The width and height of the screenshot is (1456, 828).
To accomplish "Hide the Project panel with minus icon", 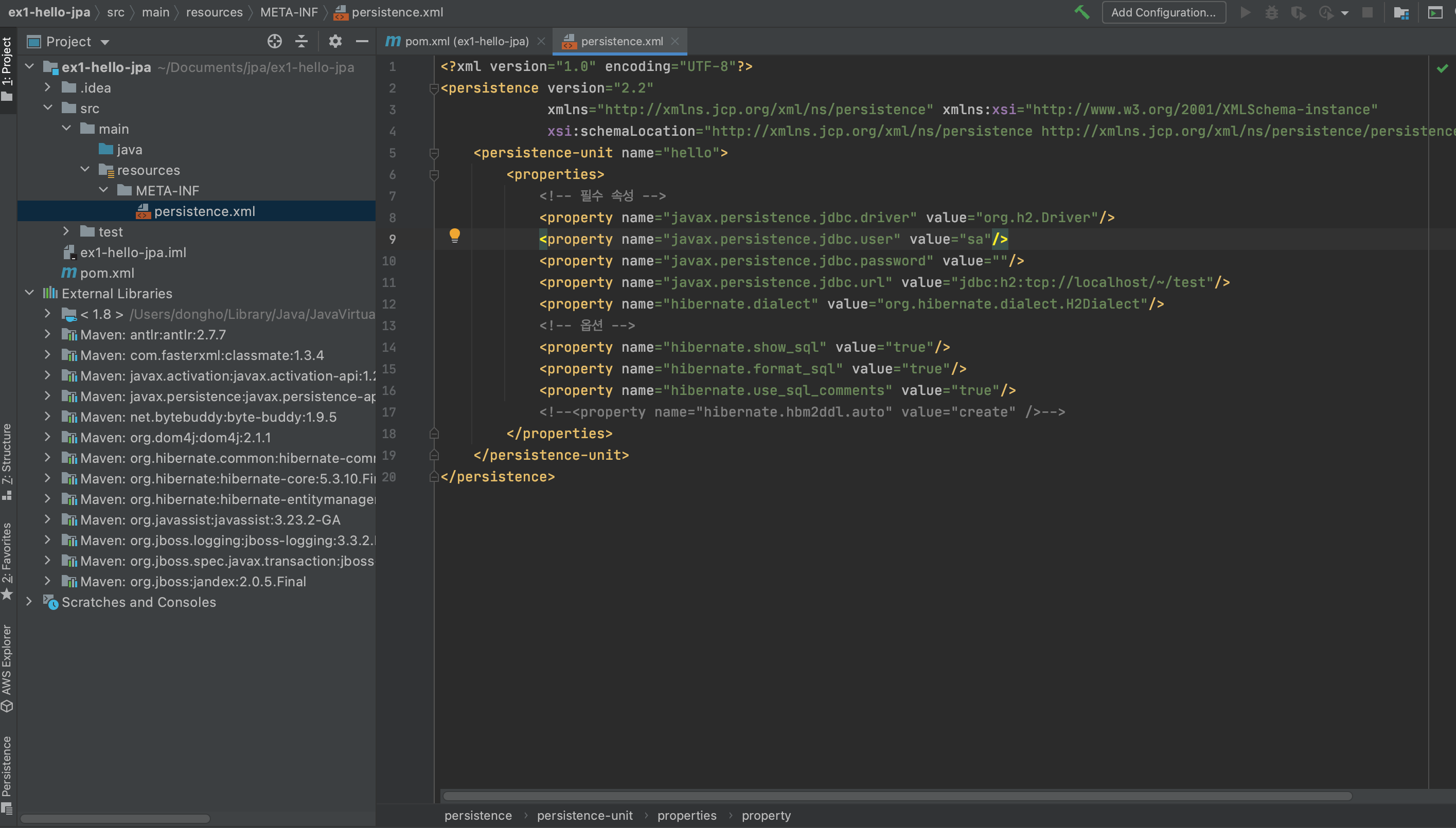I will pos(362,41).
